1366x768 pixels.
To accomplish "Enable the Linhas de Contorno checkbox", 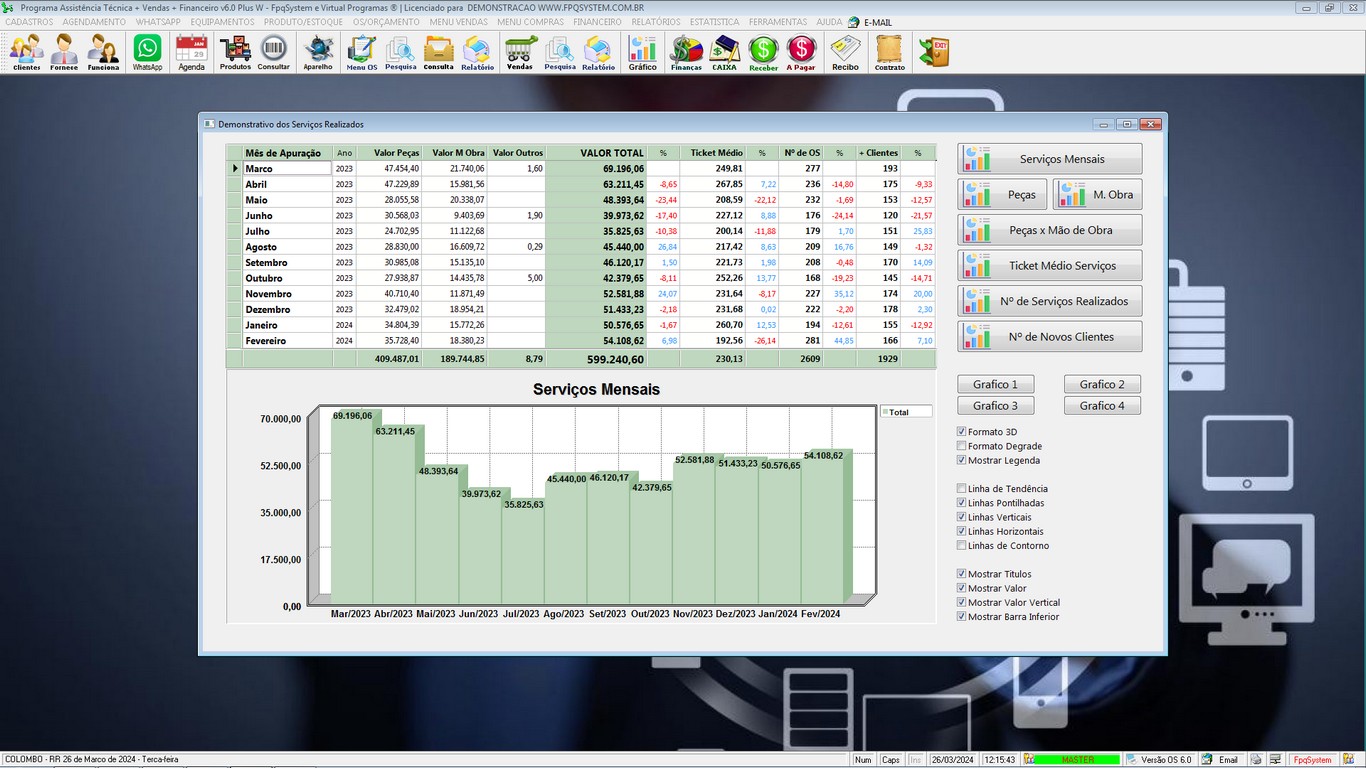I will (962, 546).
